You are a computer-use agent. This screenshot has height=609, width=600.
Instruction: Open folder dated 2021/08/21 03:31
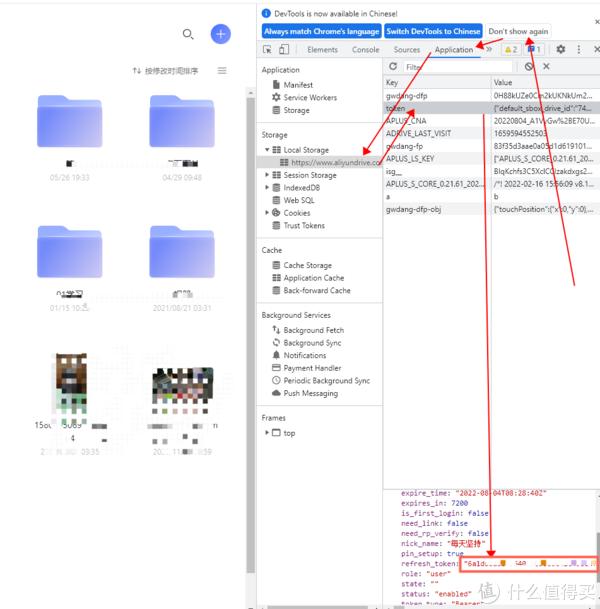182,252
